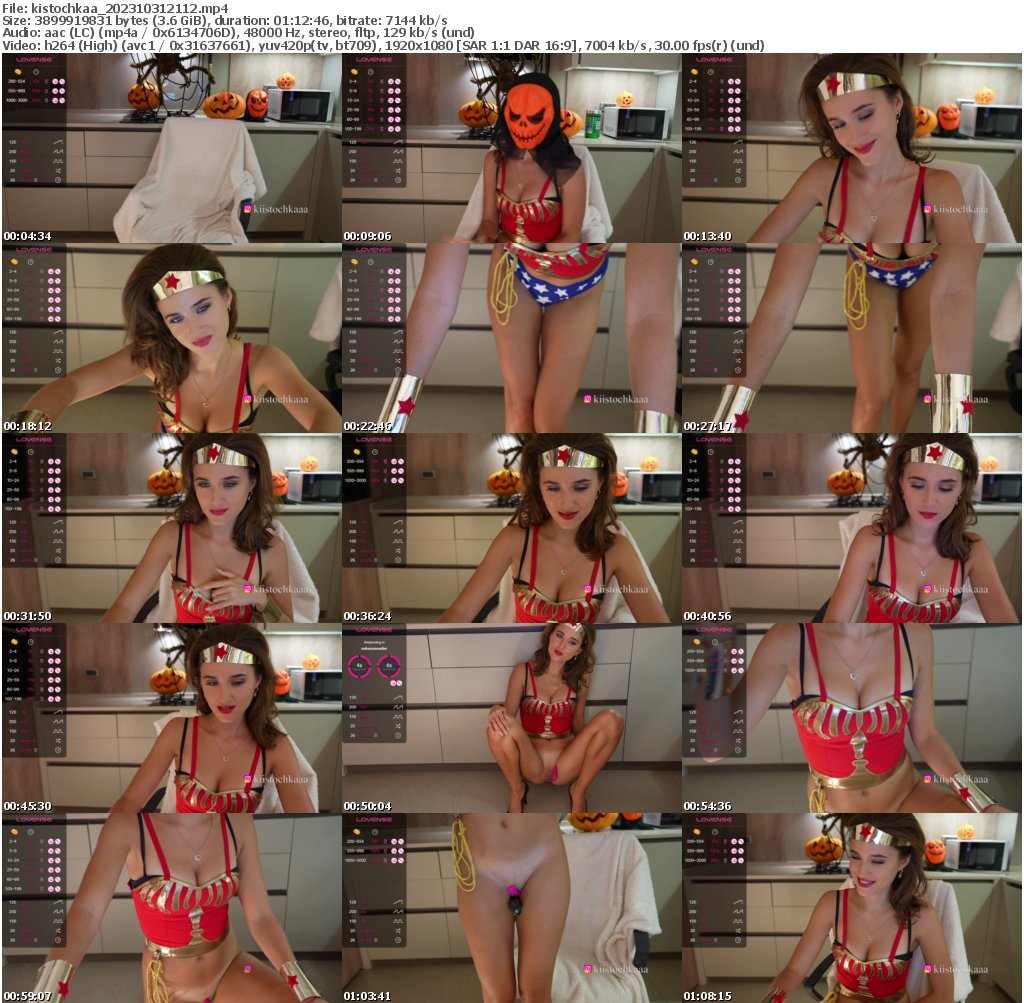The height and width of the screenshot is (1003, 1024).
Task: Click the clock icon beside the tip menu
Action: click(x=35, y=71)
